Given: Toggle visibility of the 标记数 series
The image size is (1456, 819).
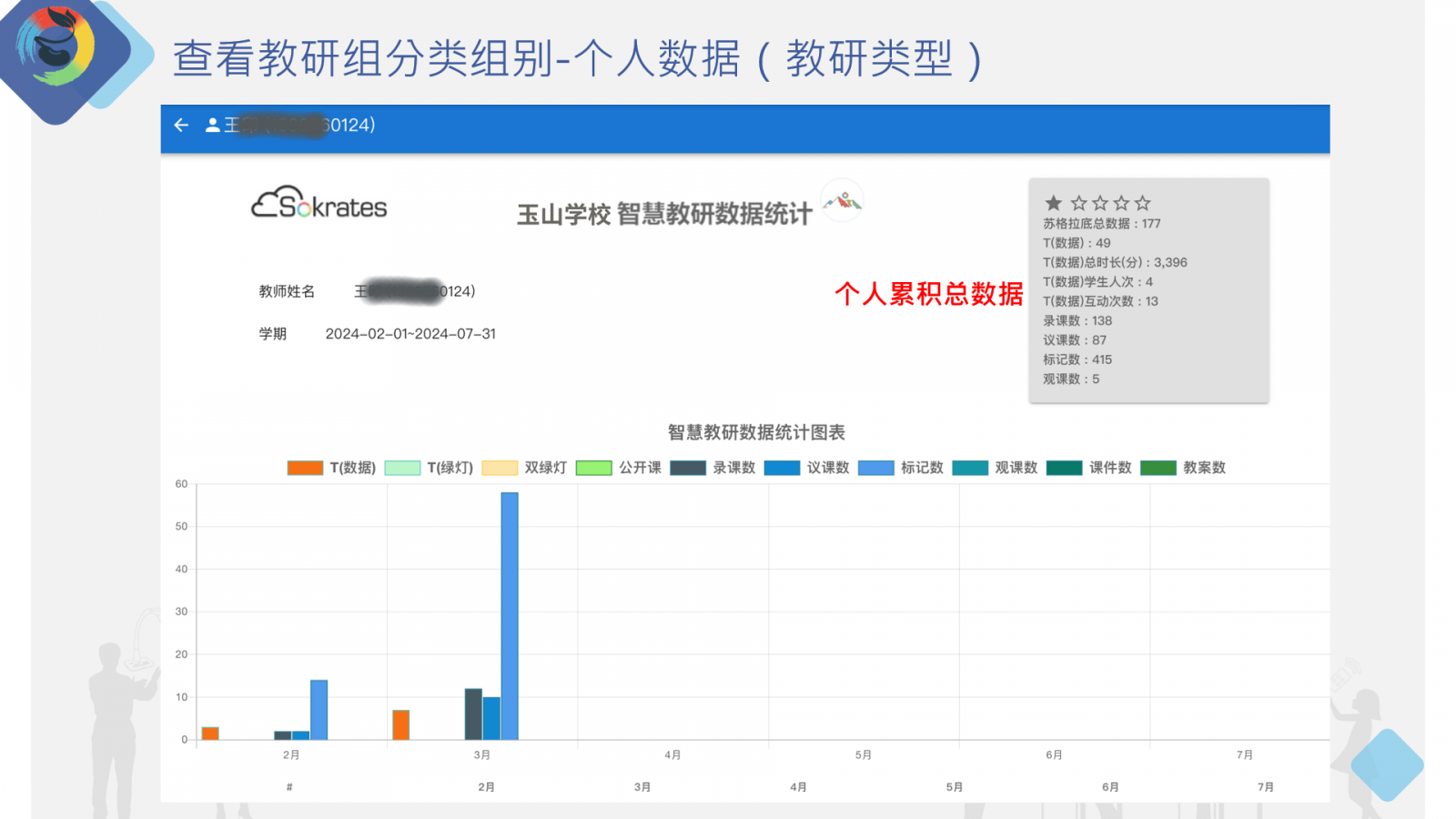Looking at the screenshot, I should coord(874,468).
